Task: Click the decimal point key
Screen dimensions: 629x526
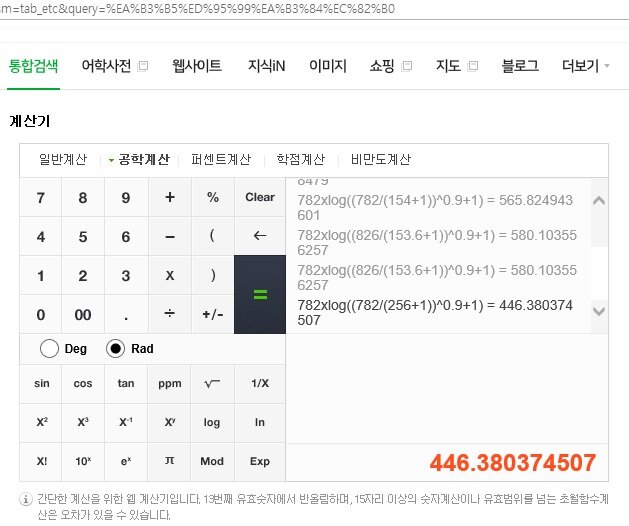Action: click(x=126, y=314)
